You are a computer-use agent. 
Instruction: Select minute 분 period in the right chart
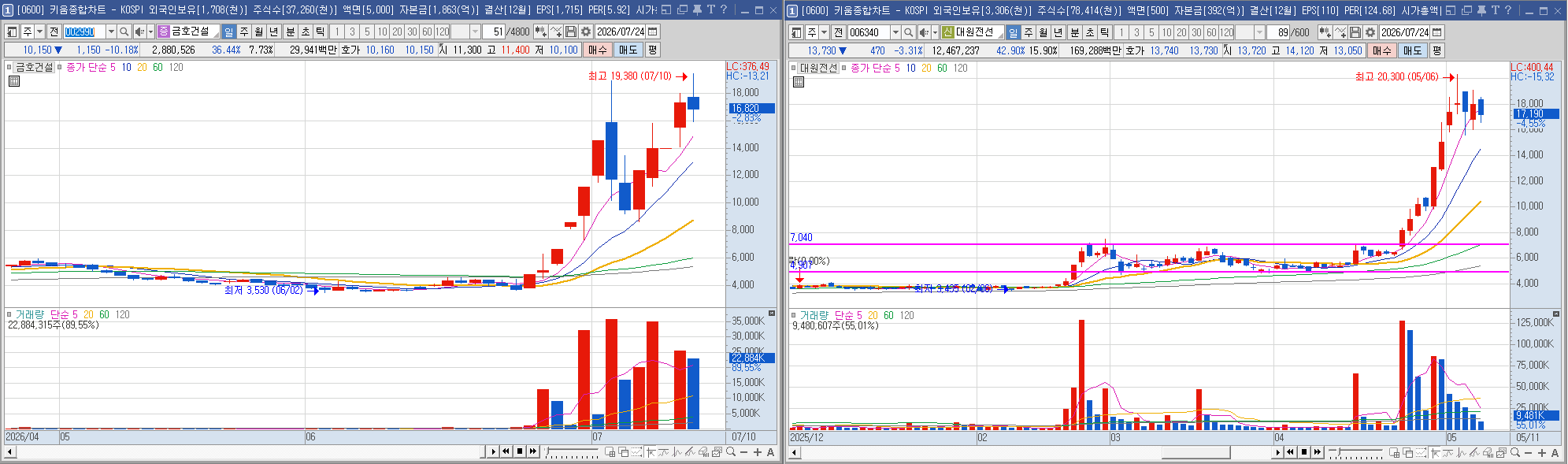[x=1074, y=32]
